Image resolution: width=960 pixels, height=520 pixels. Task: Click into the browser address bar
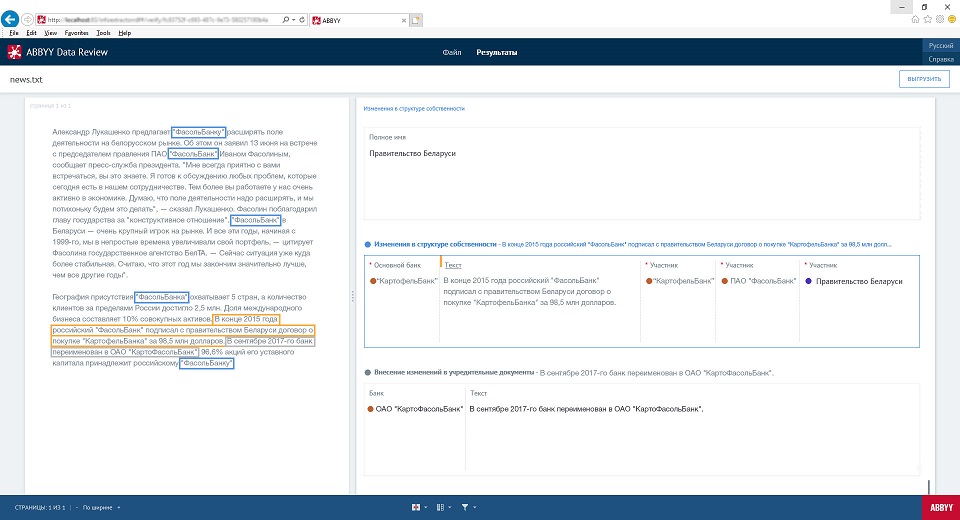pyautogui.click(x=159, y=20)
